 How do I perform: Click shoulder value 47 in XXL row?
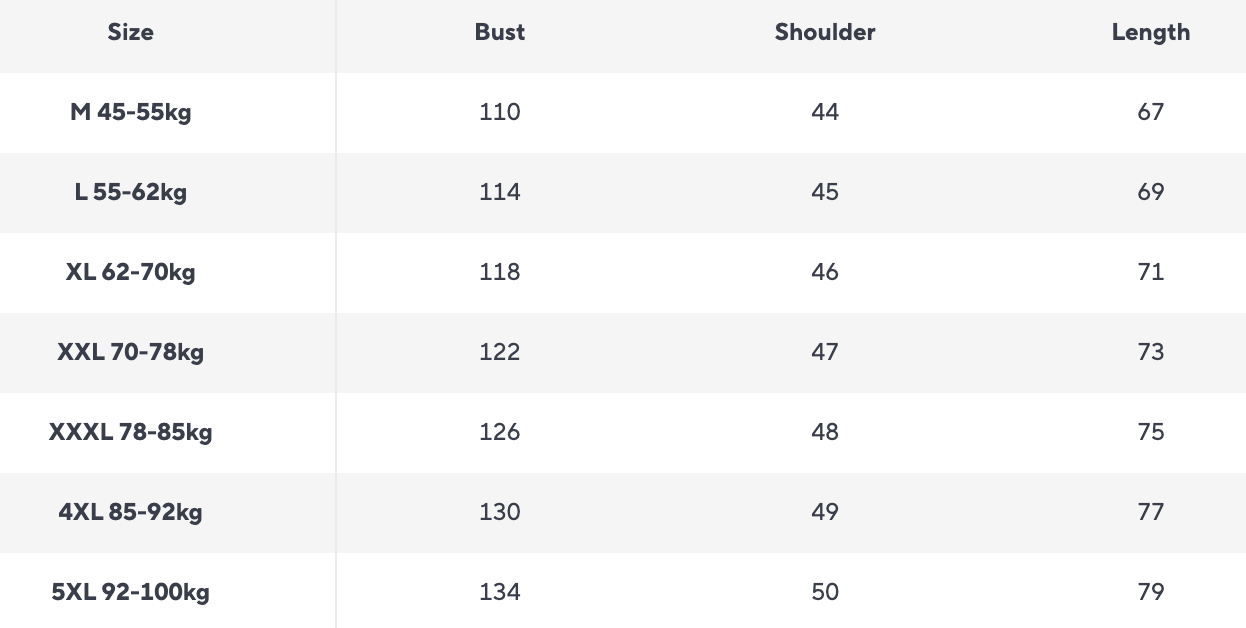(825, 352)
